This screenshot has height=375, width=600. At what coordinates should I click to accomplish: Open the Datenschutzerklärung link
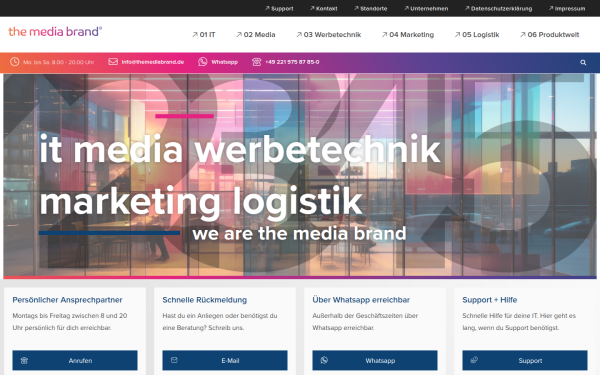pos(498,8)
